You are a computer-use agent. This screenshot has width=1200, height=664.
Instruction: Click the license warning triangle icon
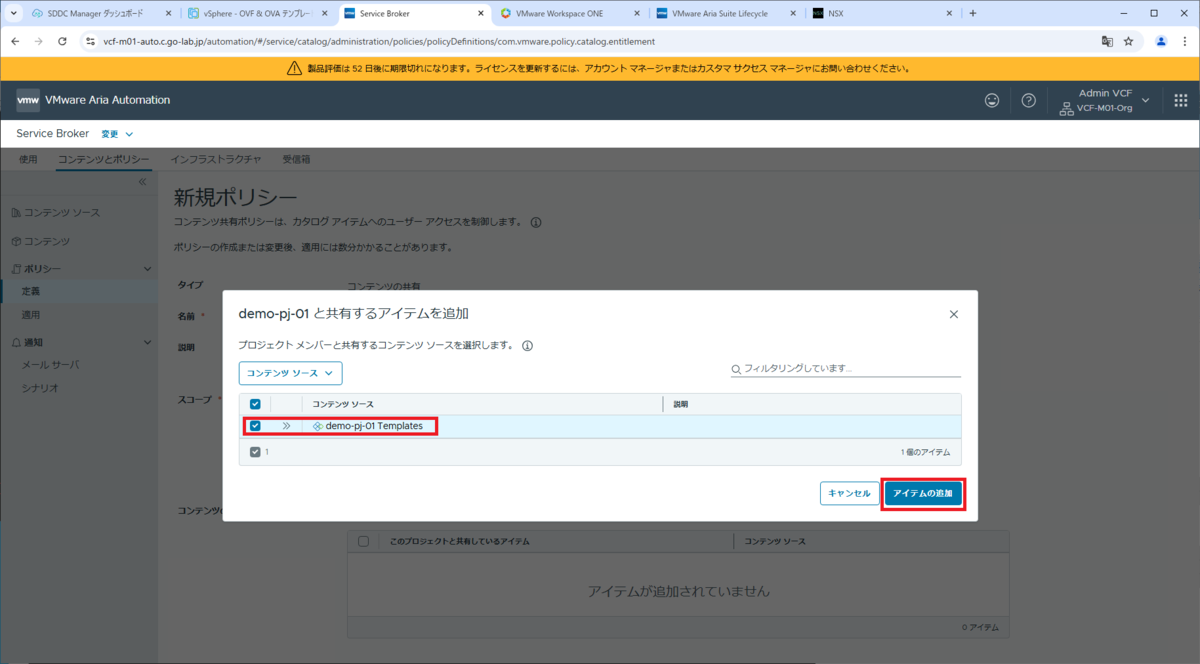(294, 68)
